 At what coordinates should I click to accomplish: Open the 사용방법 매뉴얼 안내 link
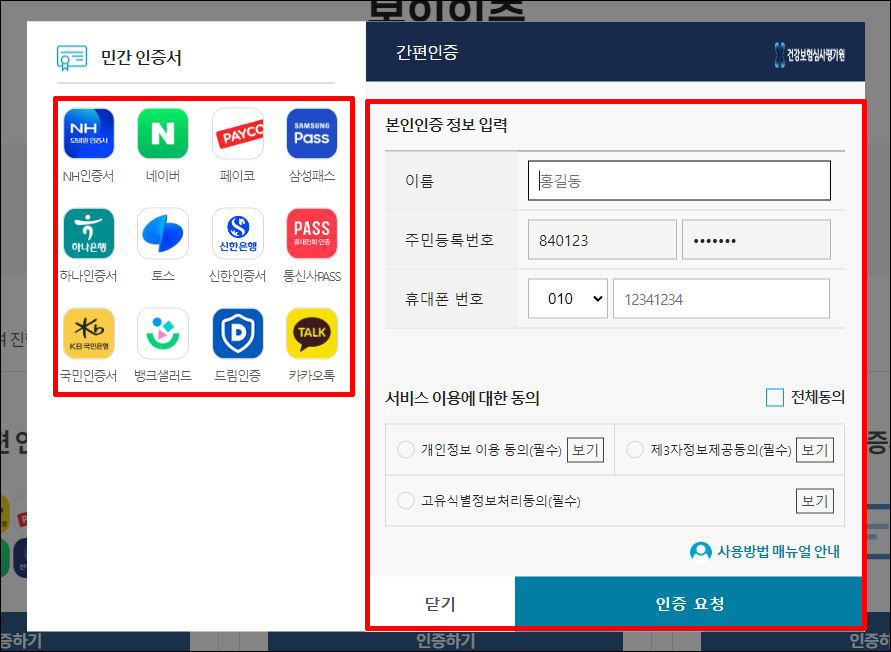(778, 551)
